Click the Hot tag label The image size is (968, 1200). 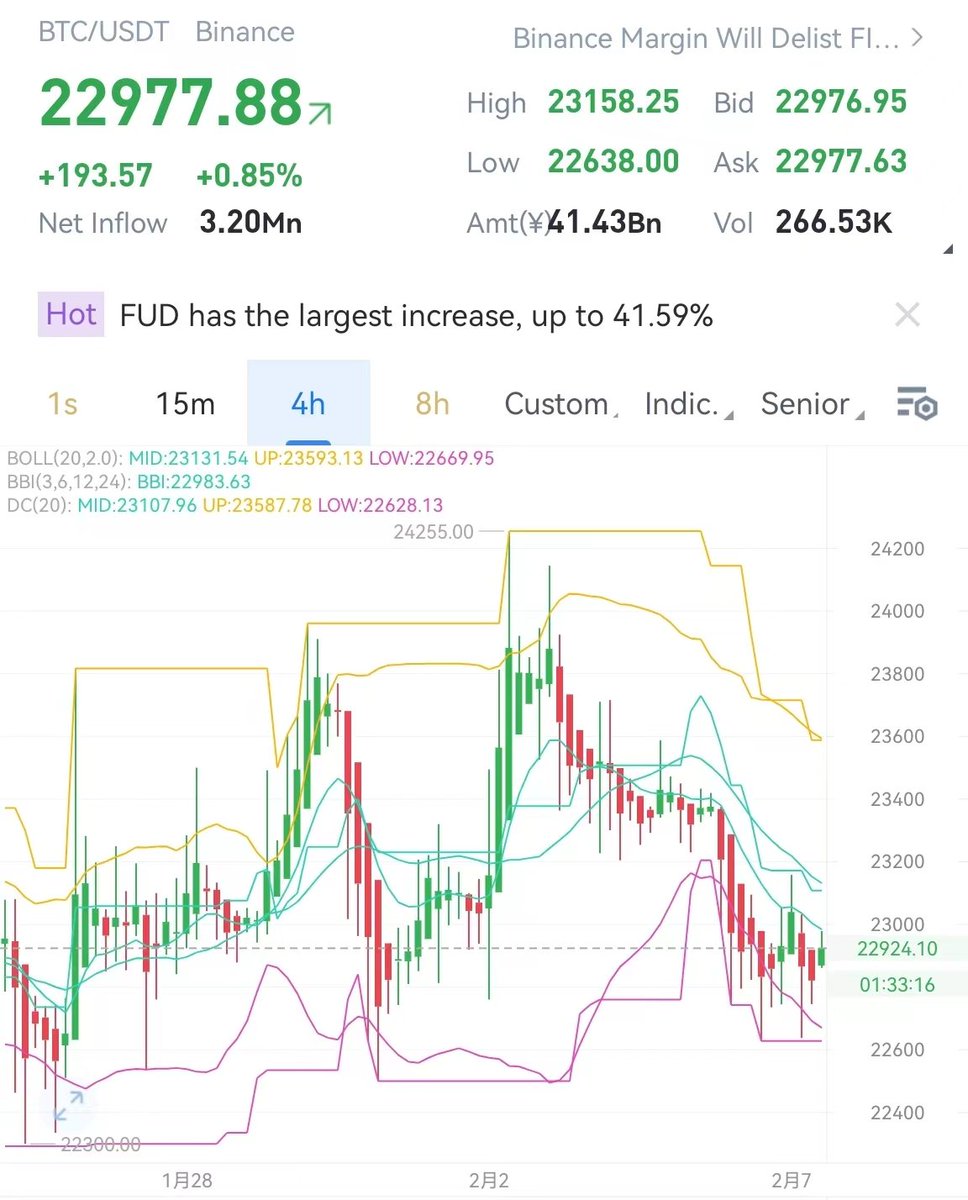click(x=71, y=315)
